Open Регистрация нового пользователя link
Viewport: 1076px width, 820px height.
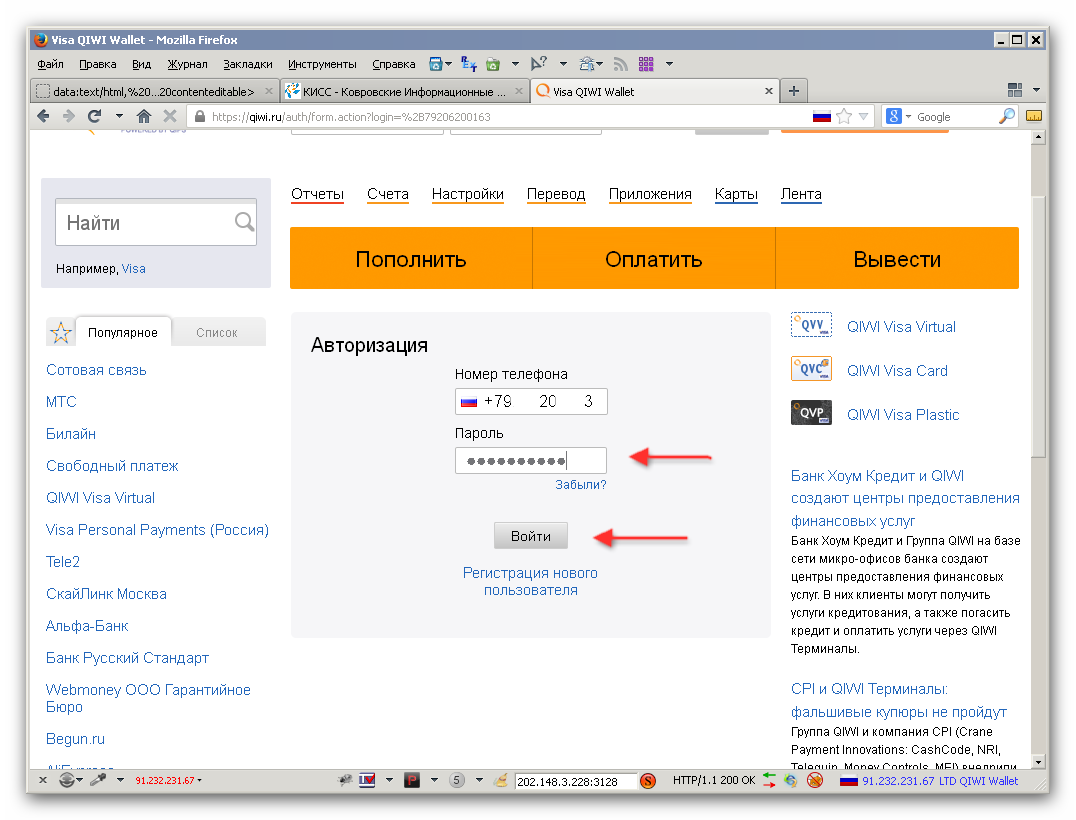(530, 581)
